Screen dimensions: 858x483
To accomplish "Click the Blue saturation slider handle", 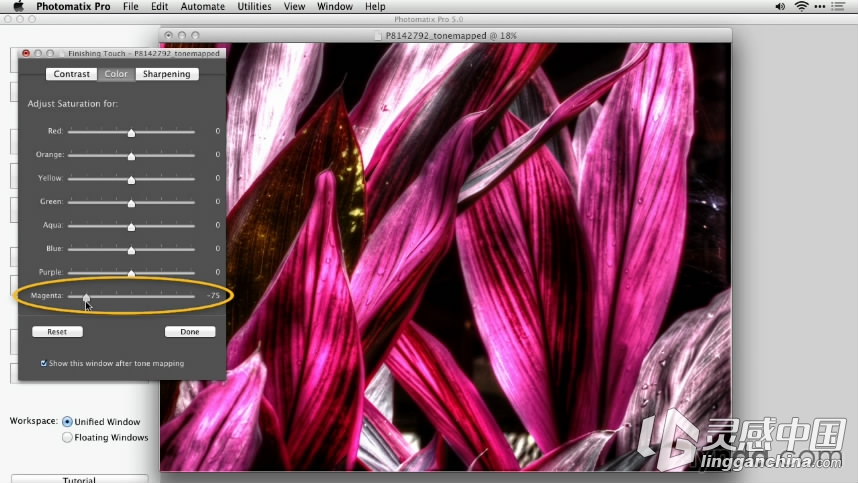I will (131, 251).
